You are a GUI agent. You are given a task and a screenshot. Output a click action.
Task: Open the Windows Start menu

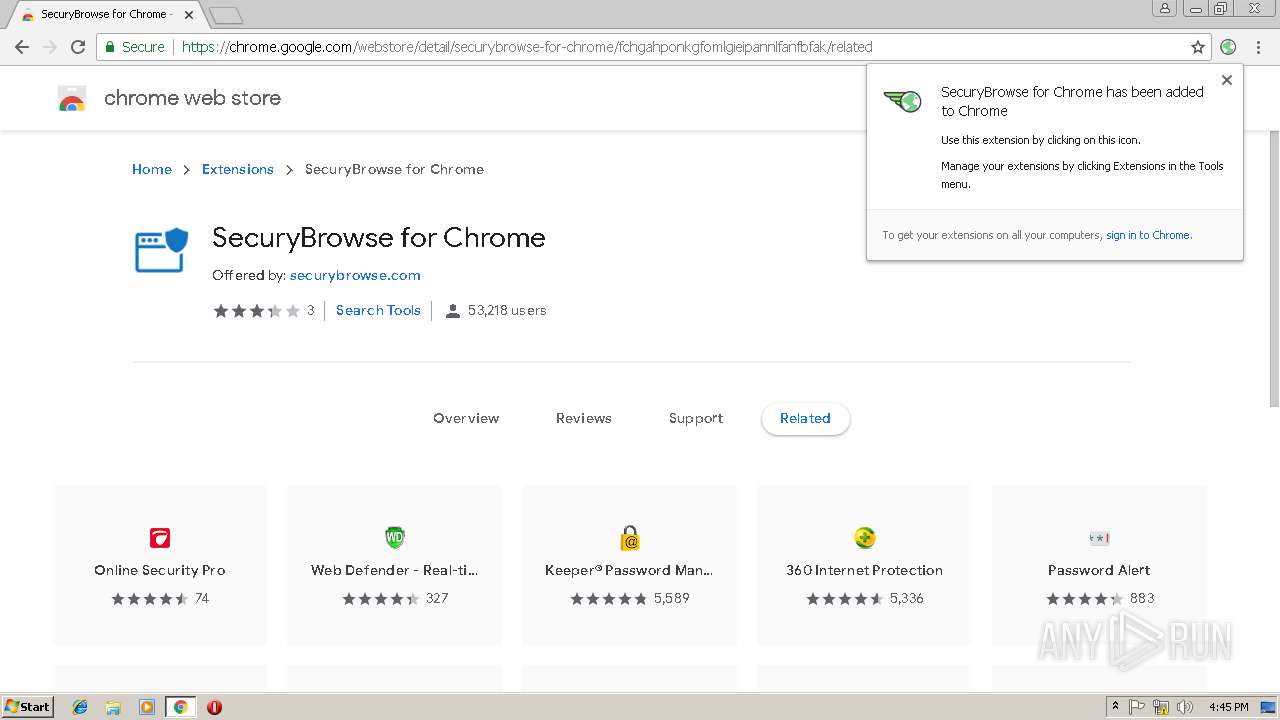tap(28, 707)
